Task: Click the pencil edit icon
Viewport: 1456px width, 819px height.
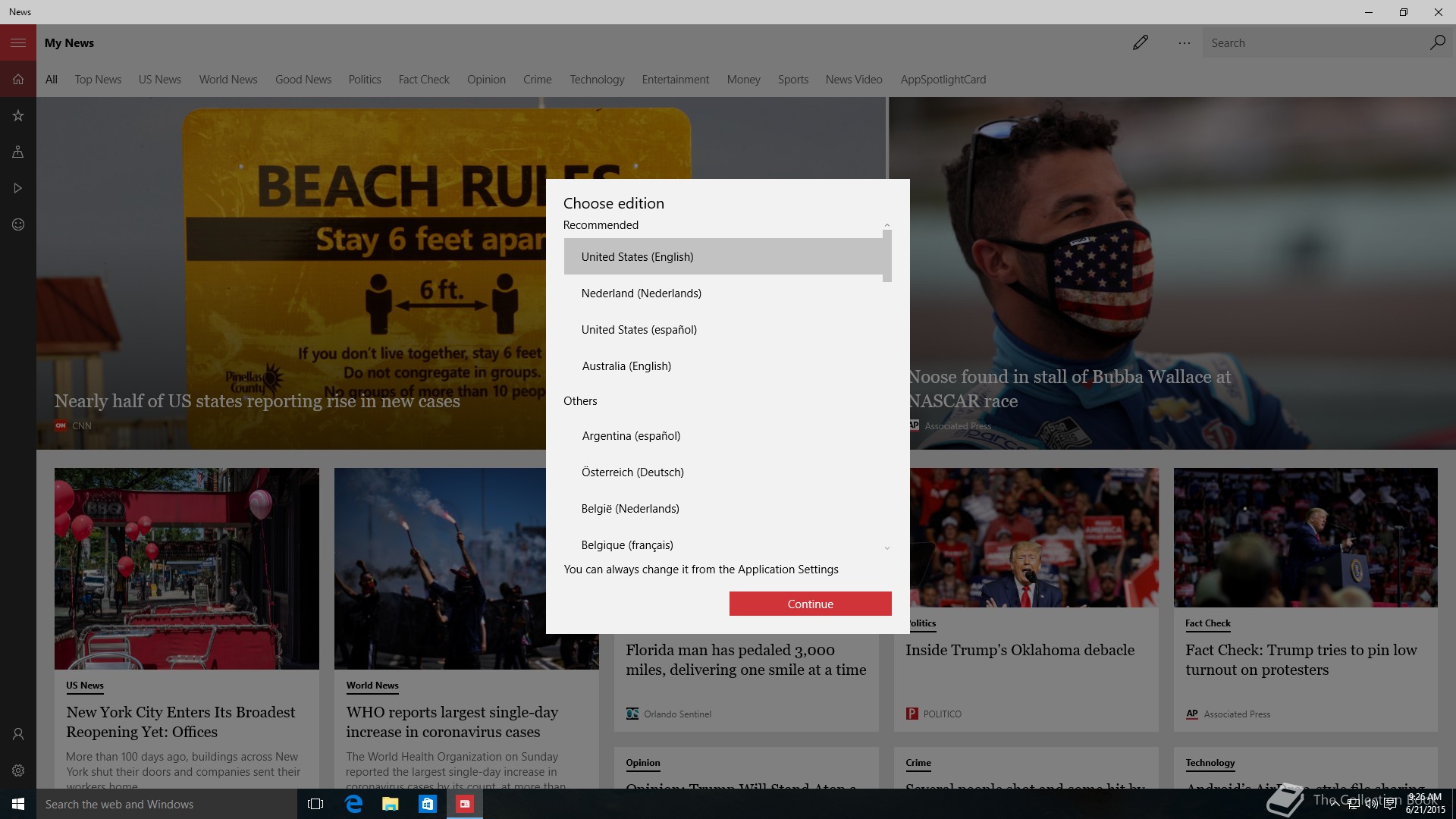Action: click(1140, 42)
